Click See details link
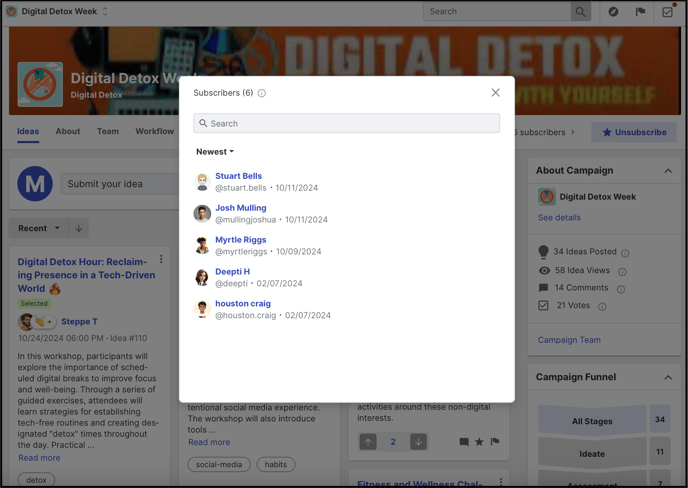Screen dimensions: 688x488 (x=559, y=218)
